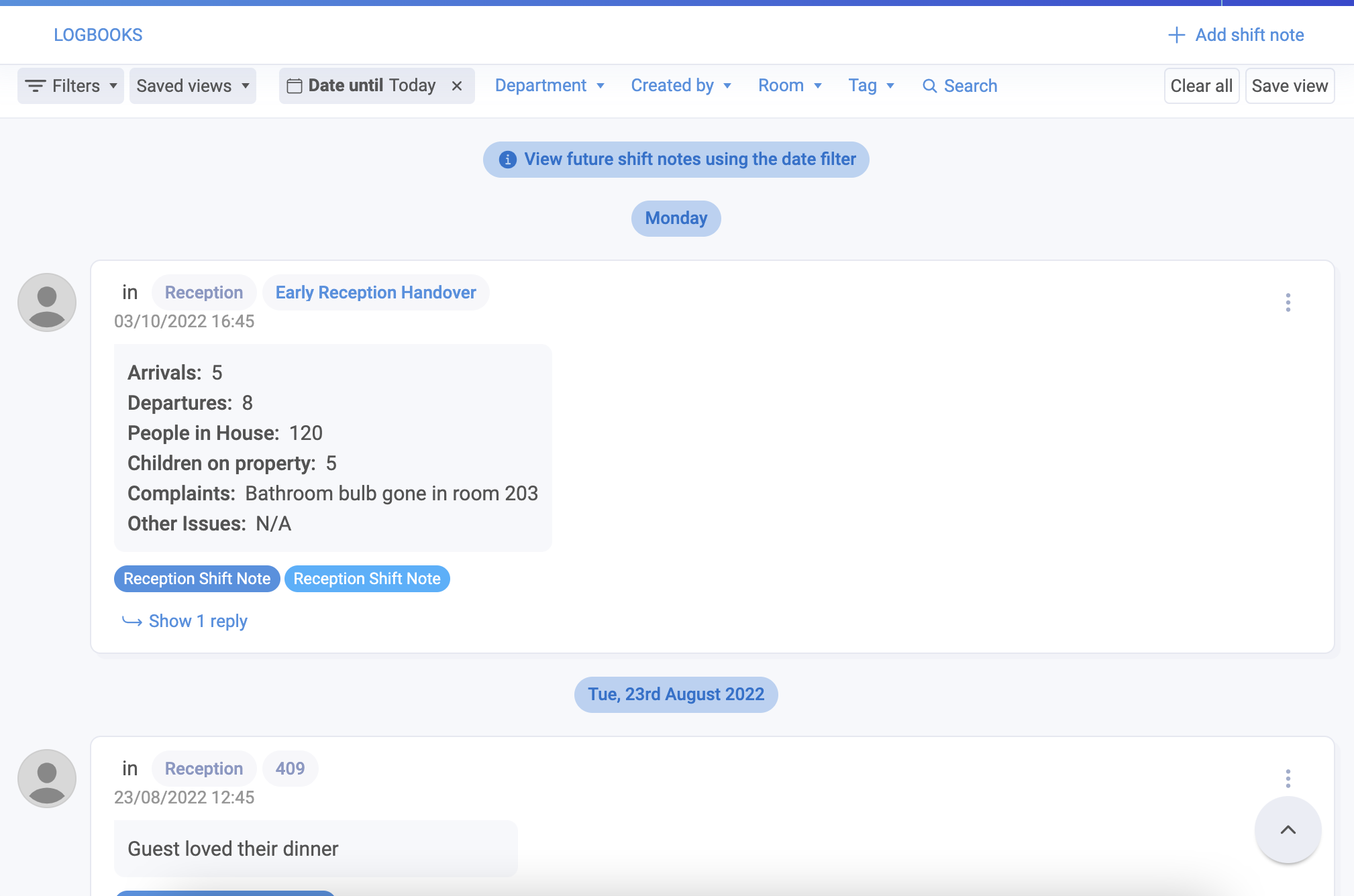Click the info icon in future notes banner
This screenshot has width=1354, height=896.
point(508,160)
